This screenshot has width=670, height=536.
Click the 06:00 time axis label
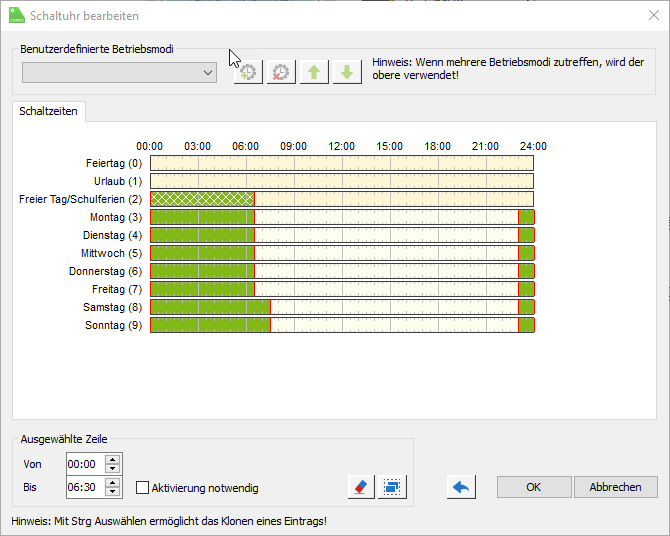click(245, 146)
